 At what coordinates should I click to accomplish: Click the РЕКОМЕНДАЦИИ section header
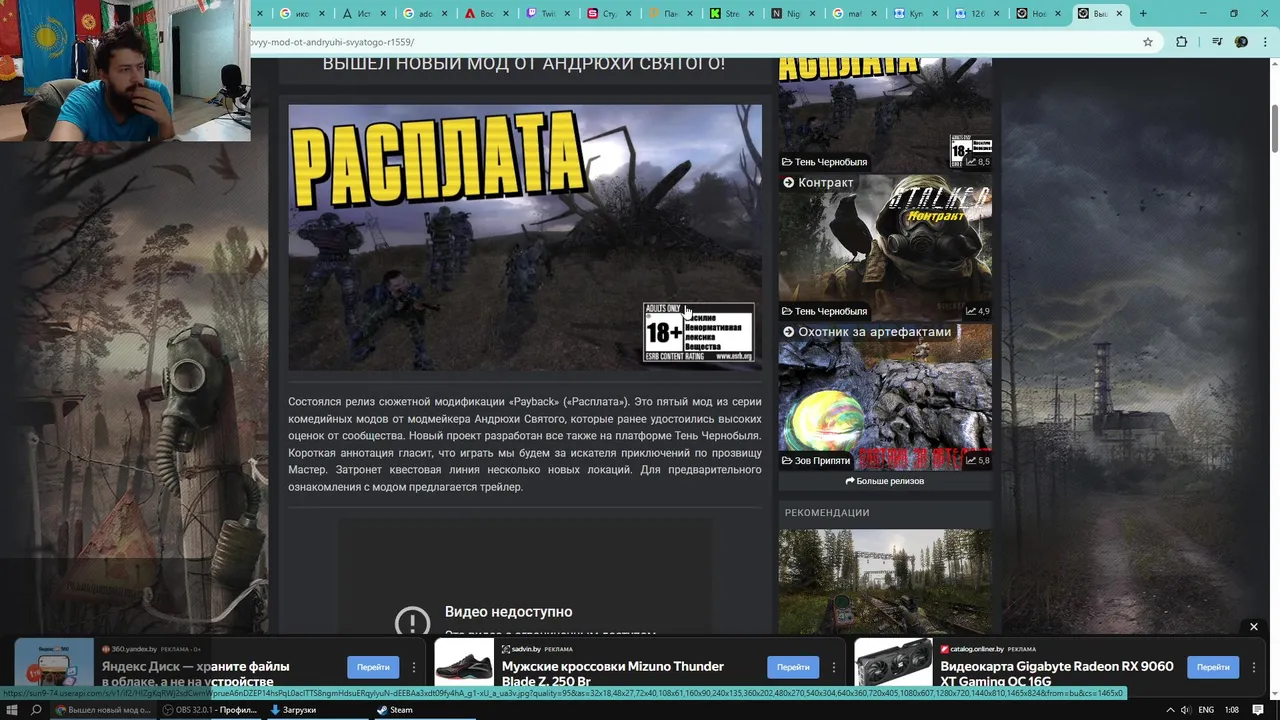coord(827,513)
